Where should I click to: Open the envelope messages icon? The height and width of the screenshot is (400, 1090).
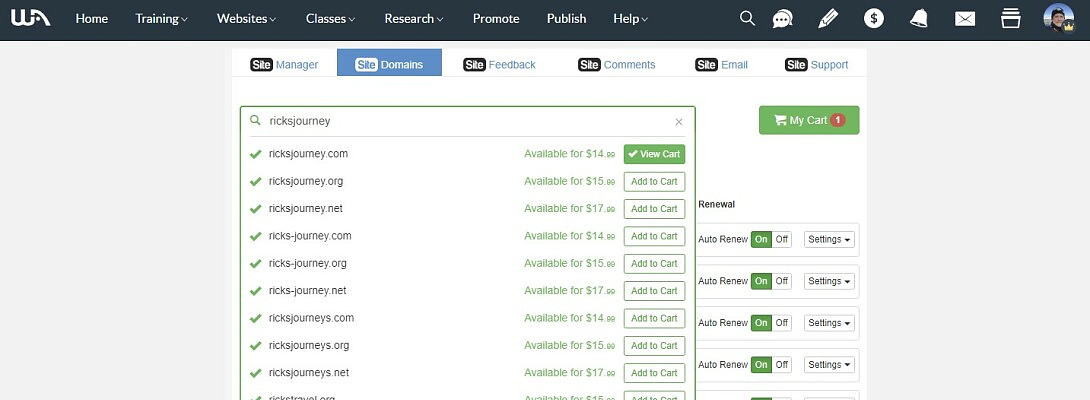click(x=965, y=19)
